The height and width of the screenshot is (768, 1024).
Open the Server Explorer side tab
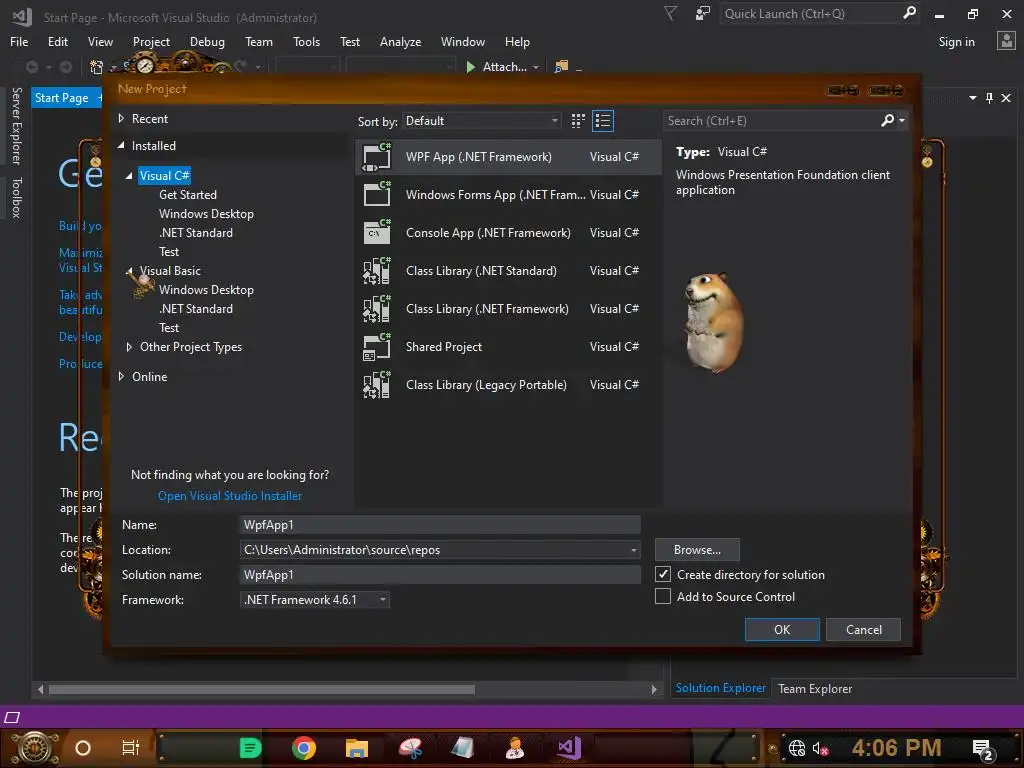[17, 126]
